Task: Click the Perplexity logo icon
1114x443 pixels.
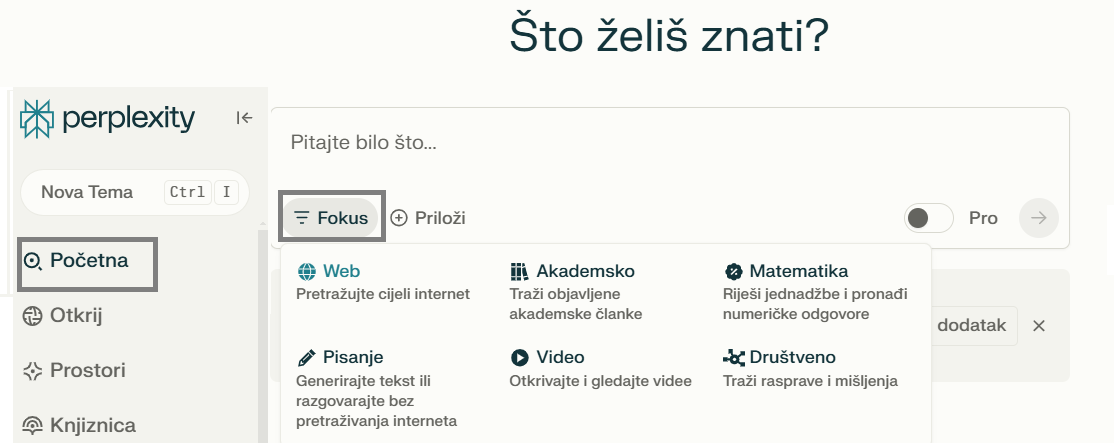Action: point(37,119)
